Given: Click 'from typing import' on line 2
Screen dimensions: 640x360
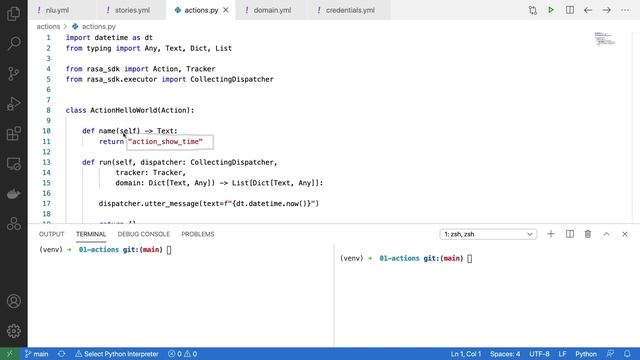Looking at the screenshot, I should (103, 48).
